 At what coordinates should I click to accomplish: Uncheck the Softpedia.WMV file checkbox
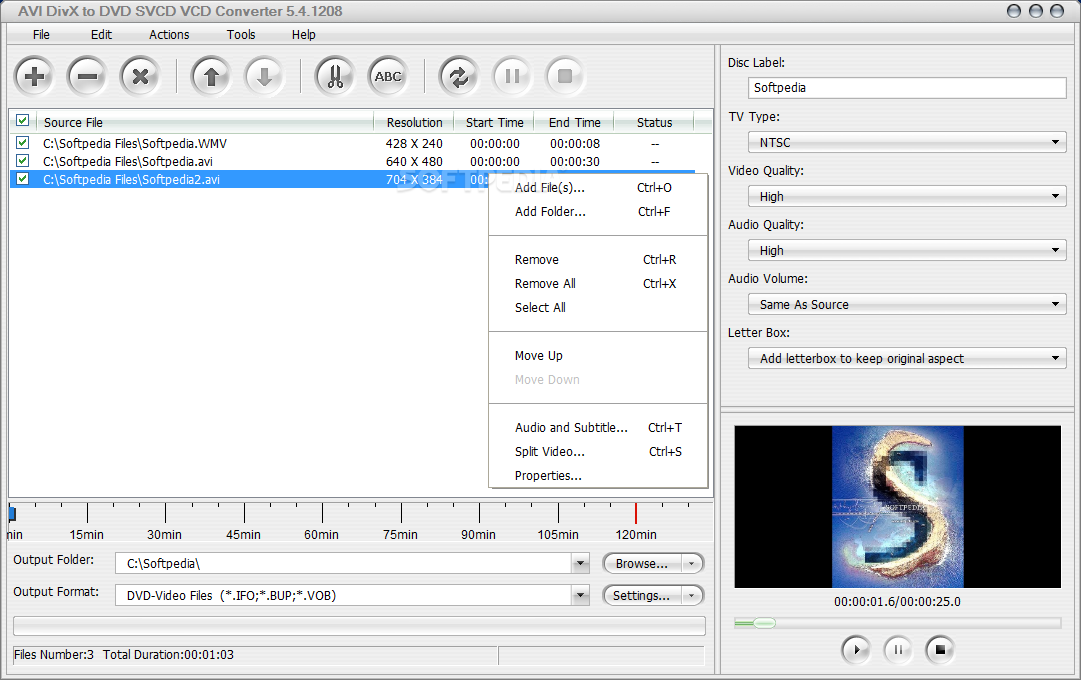(x=23, y=143)
